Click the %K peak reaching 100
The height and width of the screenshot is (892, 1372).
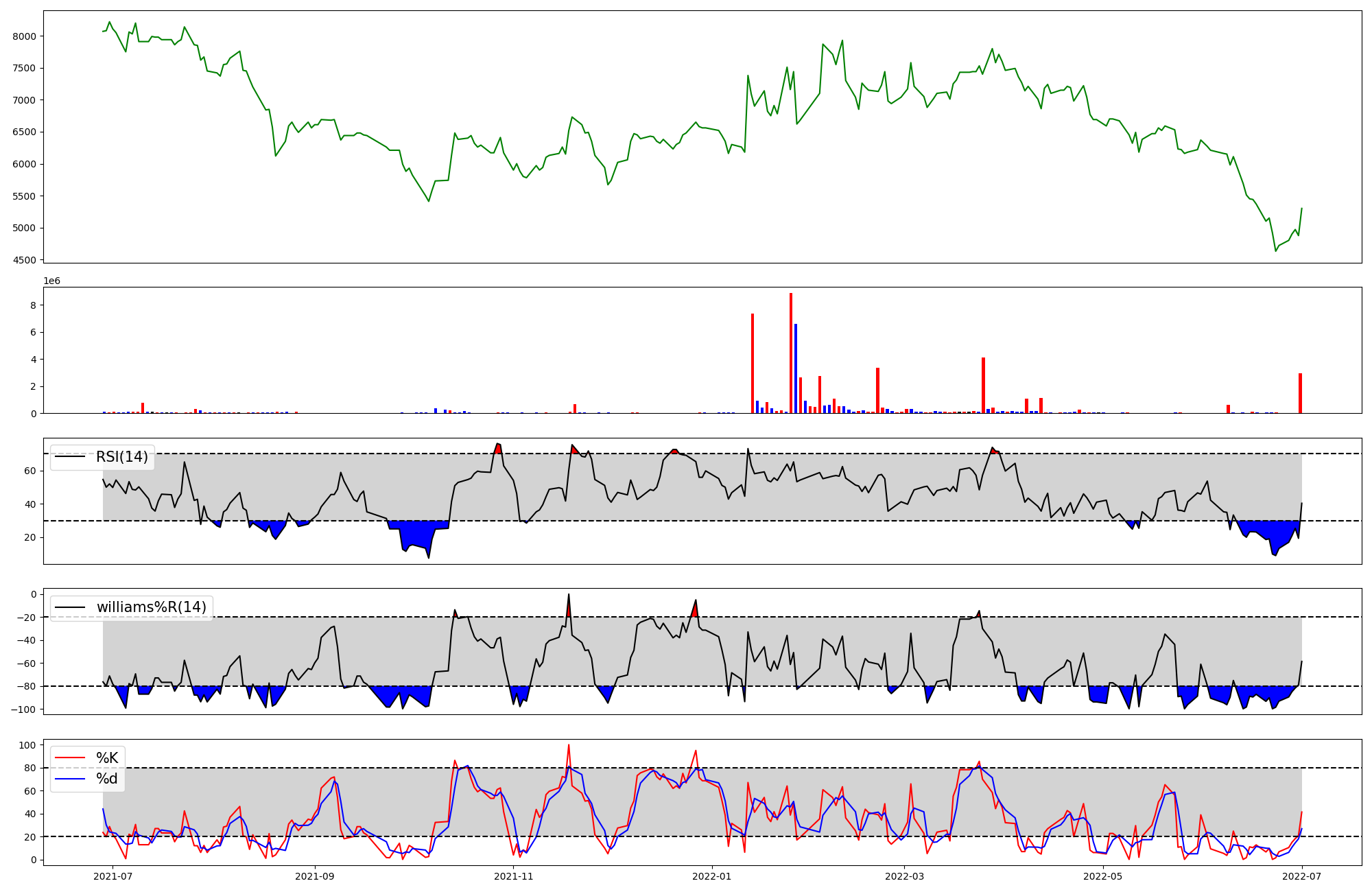[568, 745]
